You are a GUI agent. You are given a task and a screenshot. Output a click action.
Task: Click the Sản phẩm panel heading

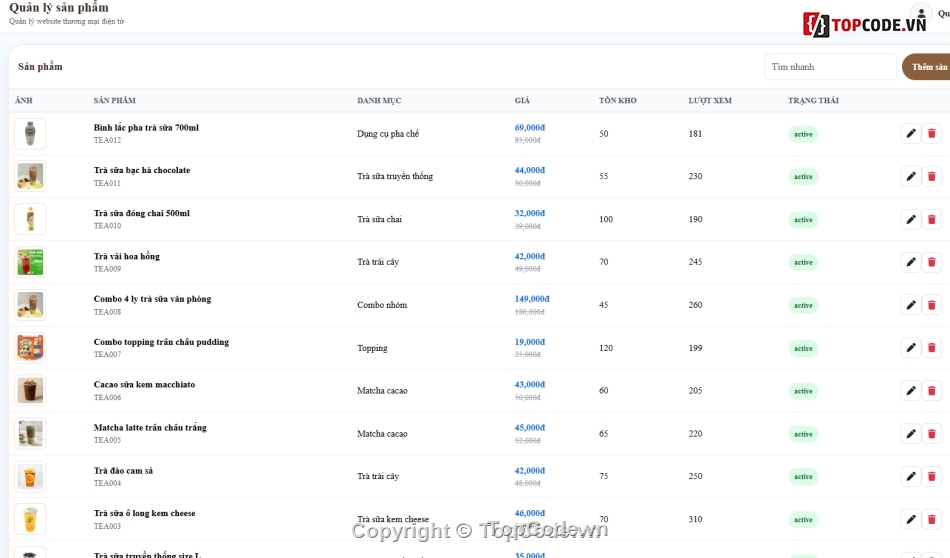tap(40, 67)
